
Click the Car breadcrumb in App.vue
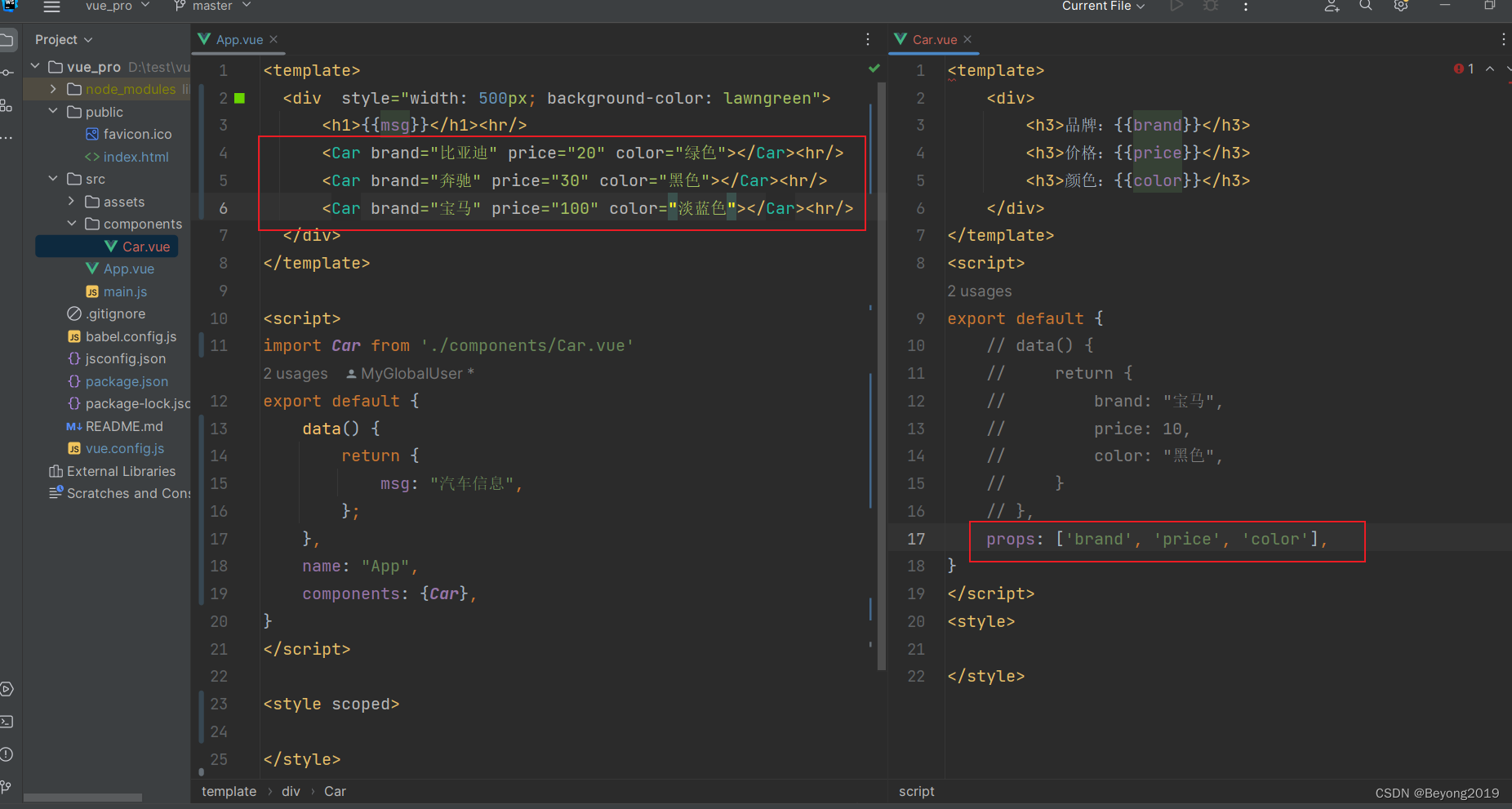point(335,791)
